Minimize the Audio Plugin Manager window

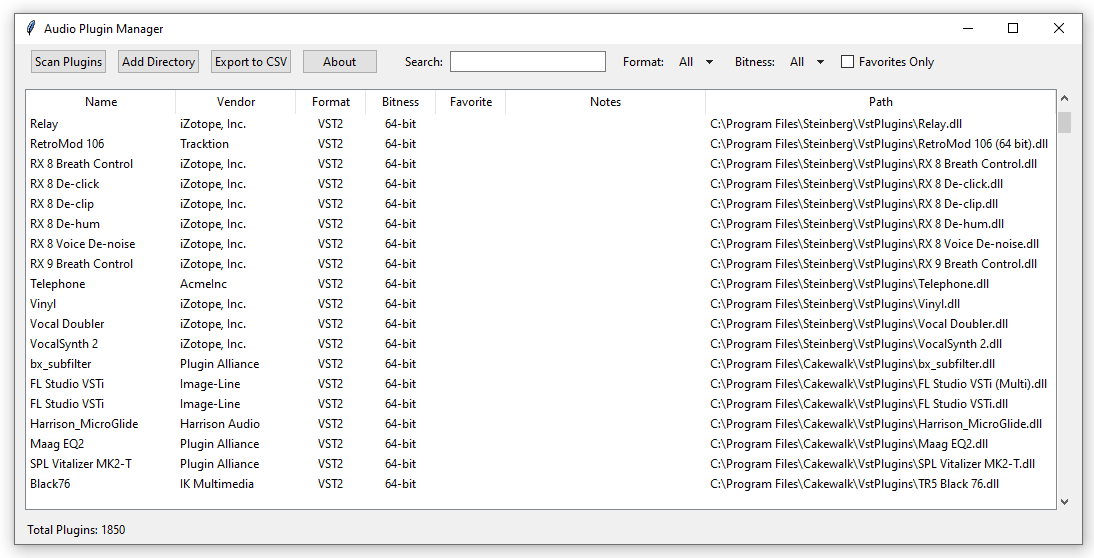pos(968,29)
